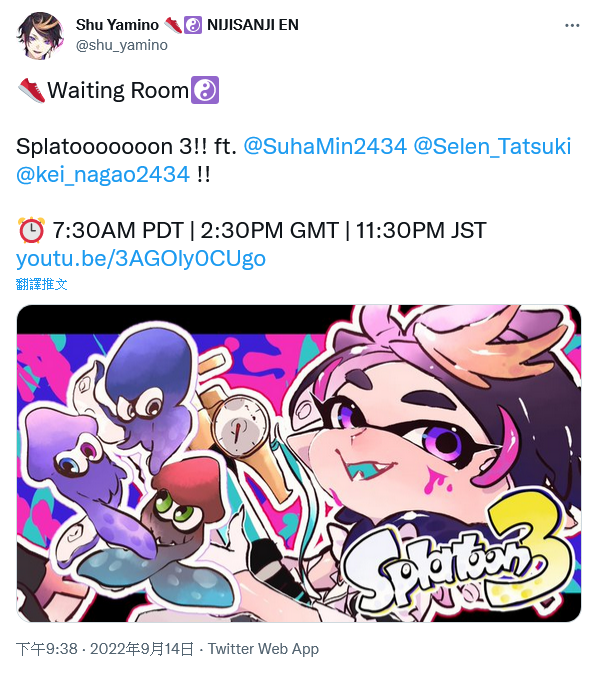598x675 pixels.
Task: Open the @SuhaMin2434 mention
Action: (325, 146)
